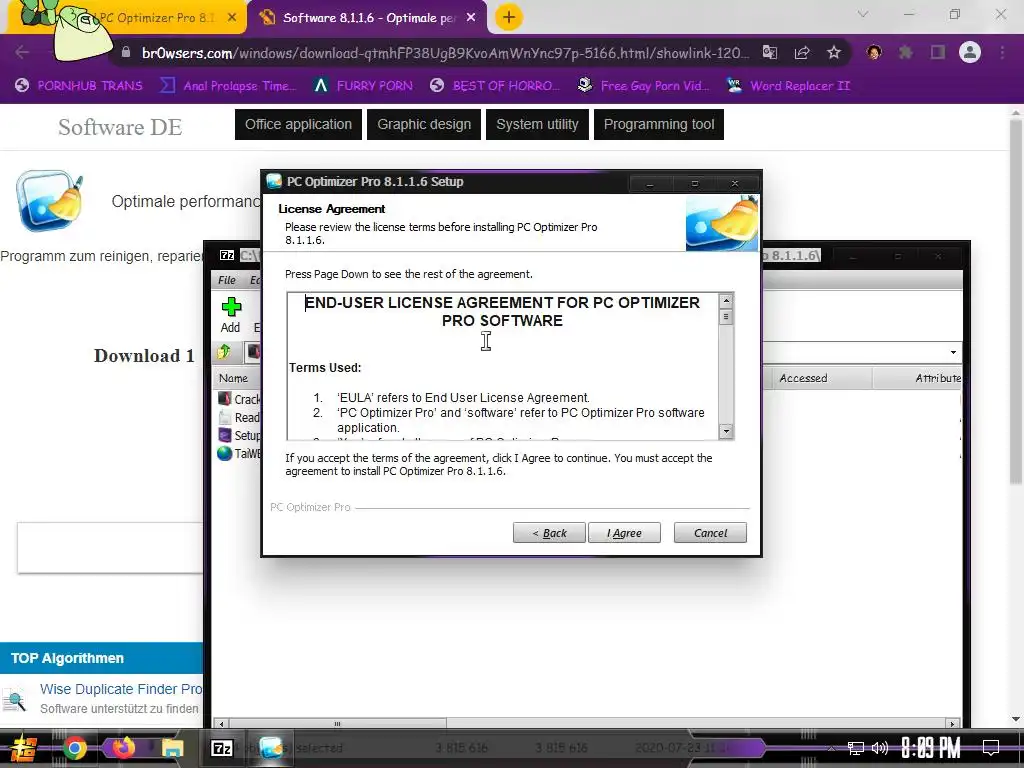Click the translate page icon

[x=770, y=52]
